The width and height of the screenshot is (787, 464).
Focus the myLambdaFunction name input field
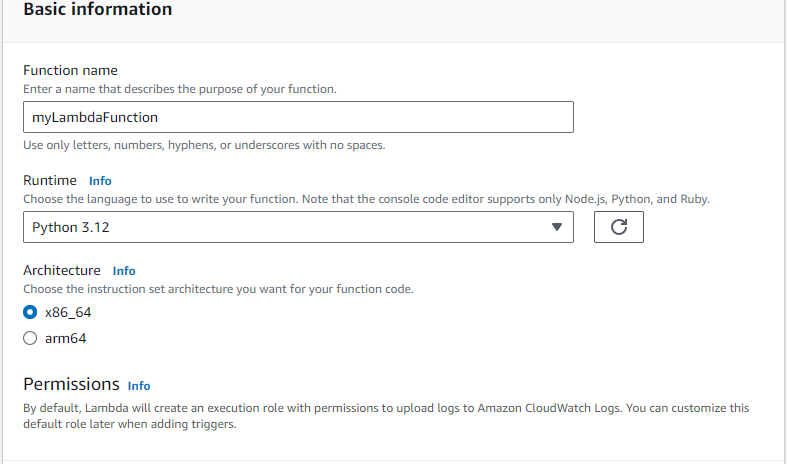[x=297, y=117]
